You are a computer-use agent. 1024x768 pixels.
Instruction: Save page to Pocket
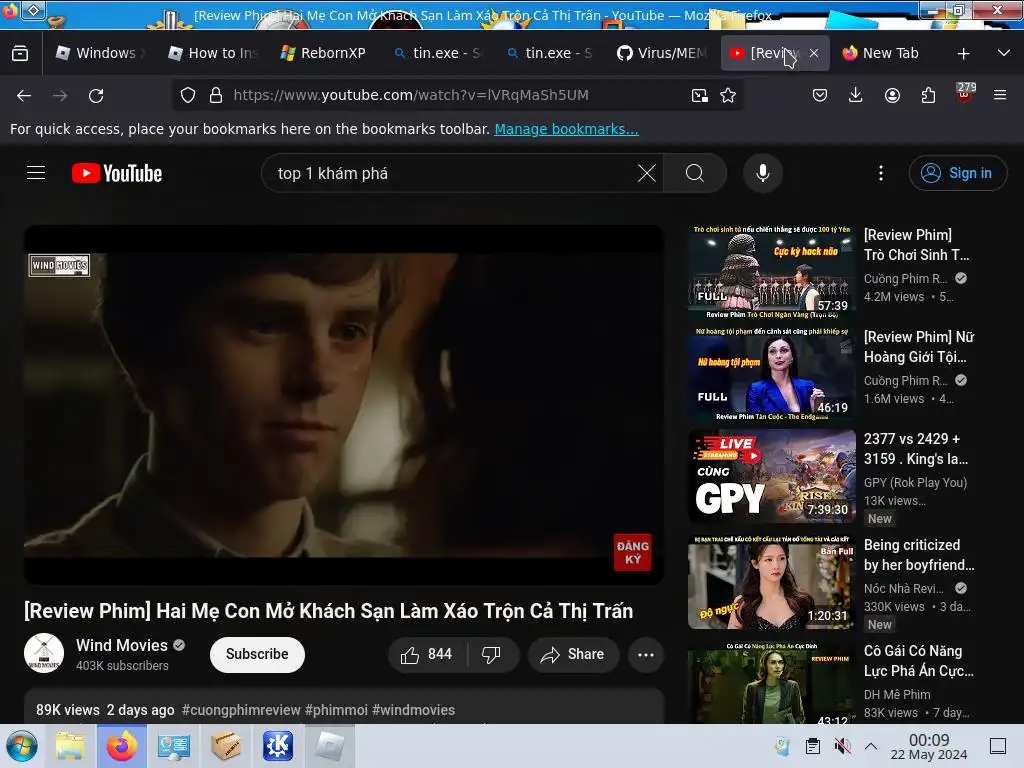point(820,95)
